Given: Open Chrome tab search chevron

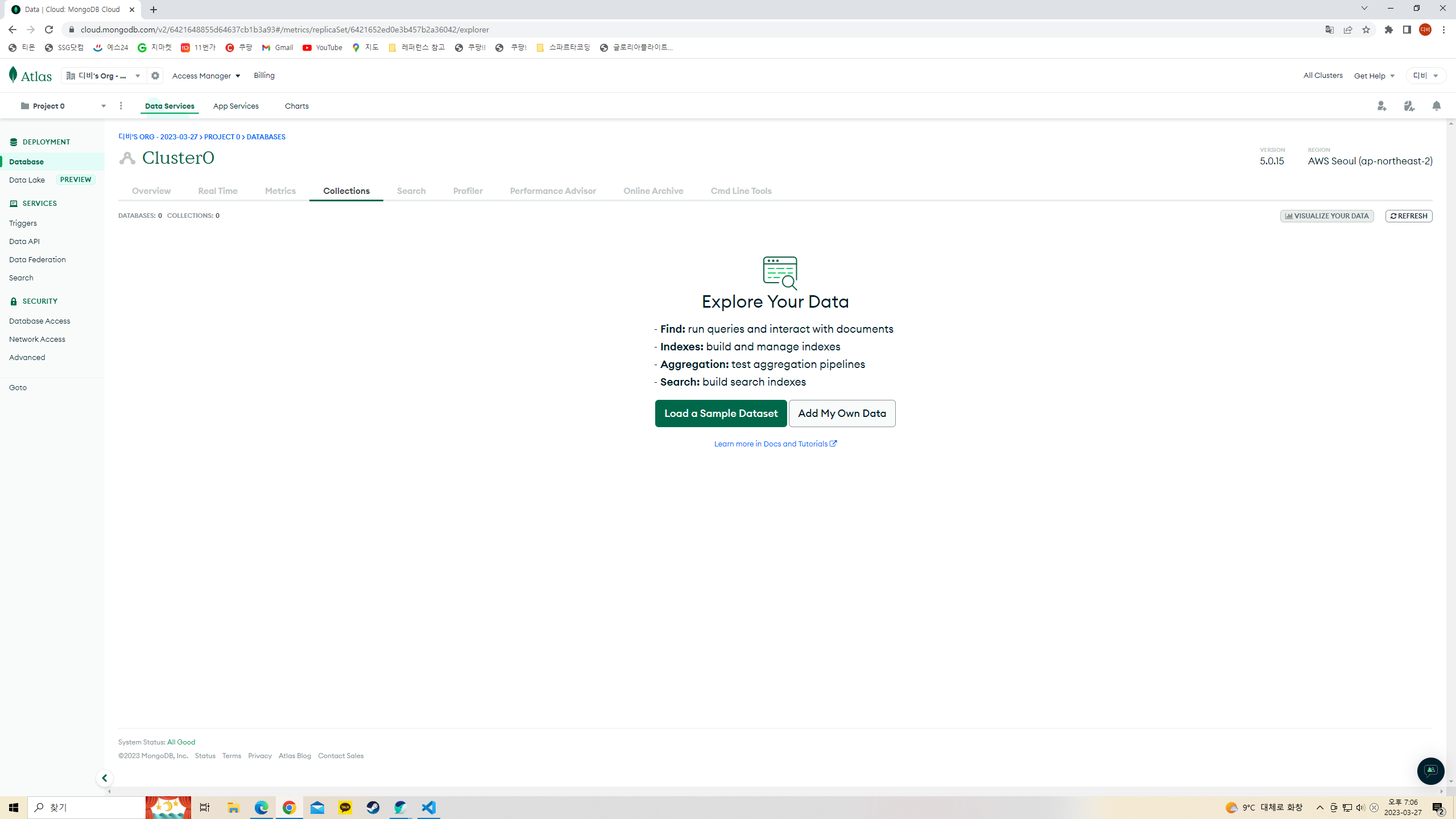Looking at the screenshot, I should pyautogui.click(x=1364, y=9).
